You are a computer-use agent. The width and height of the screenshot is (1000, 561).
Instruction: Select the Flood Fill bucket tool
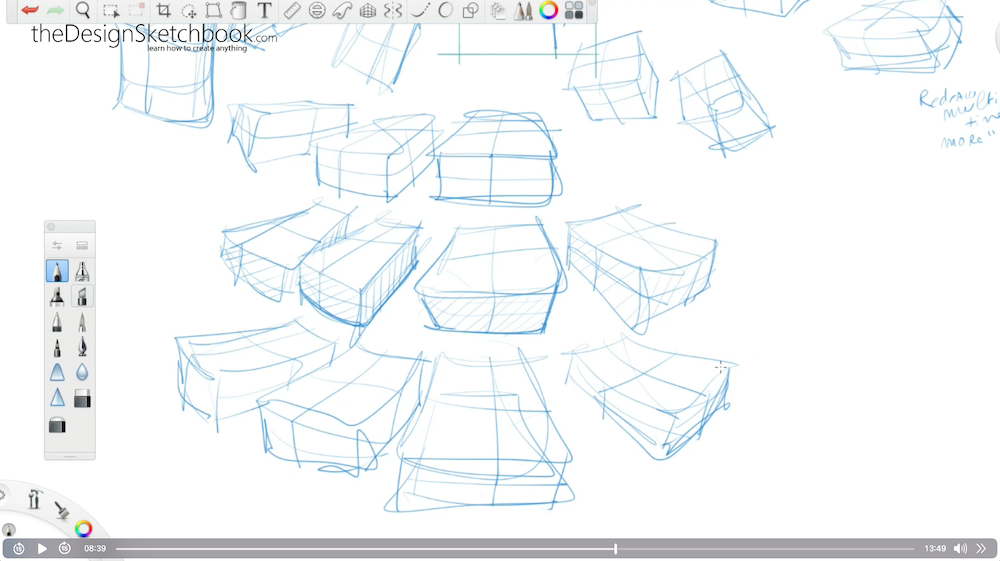tap(239, 10)
